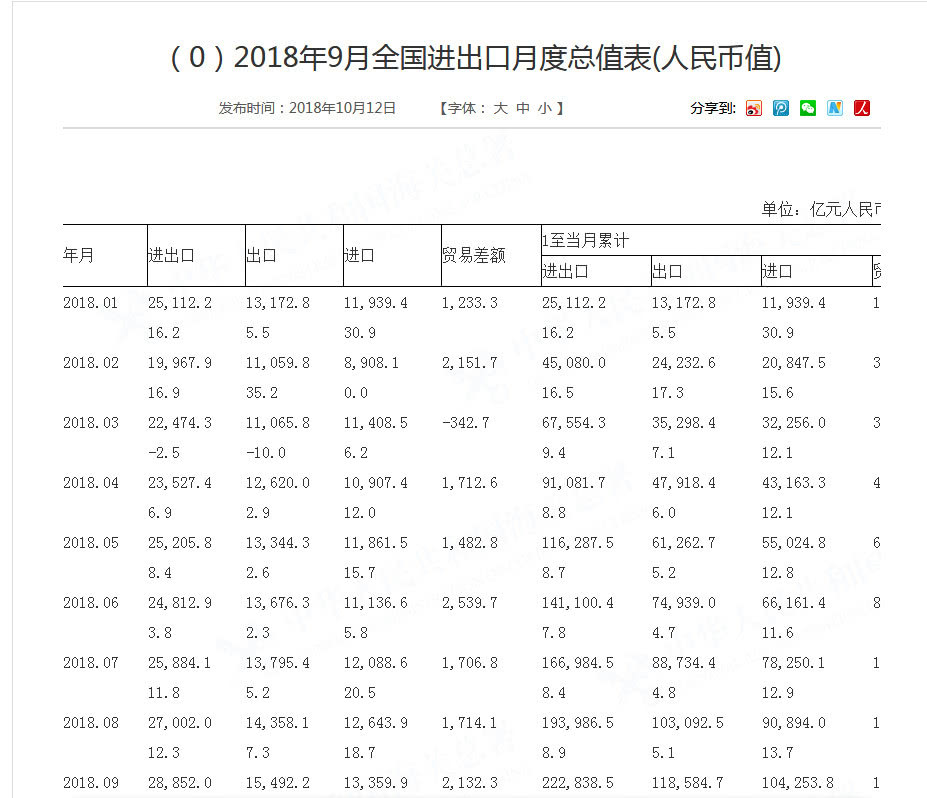Image resolution: width=927 pixels, height=798 pixels.
Task: Click the 年月 column header
Action: coord(79,255)
